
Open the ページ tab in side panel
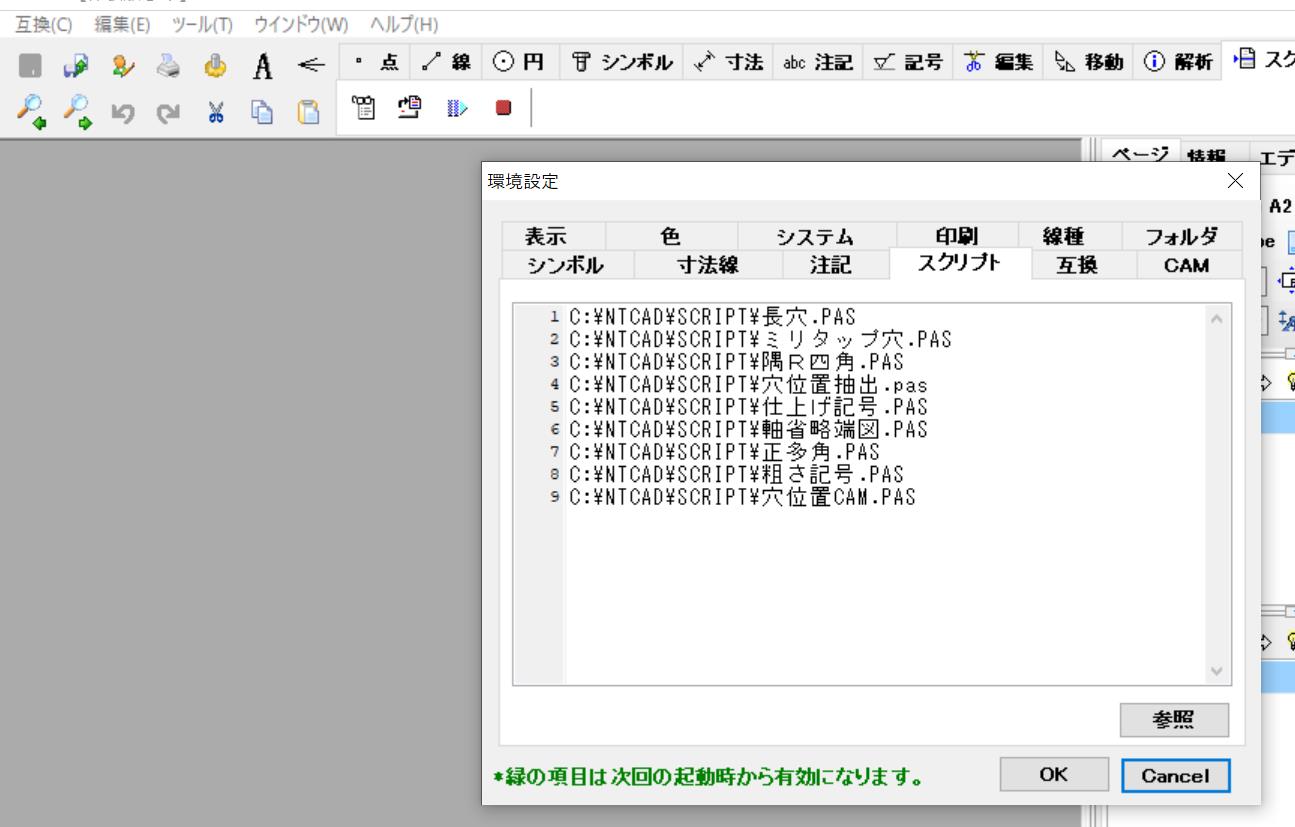1143,153
